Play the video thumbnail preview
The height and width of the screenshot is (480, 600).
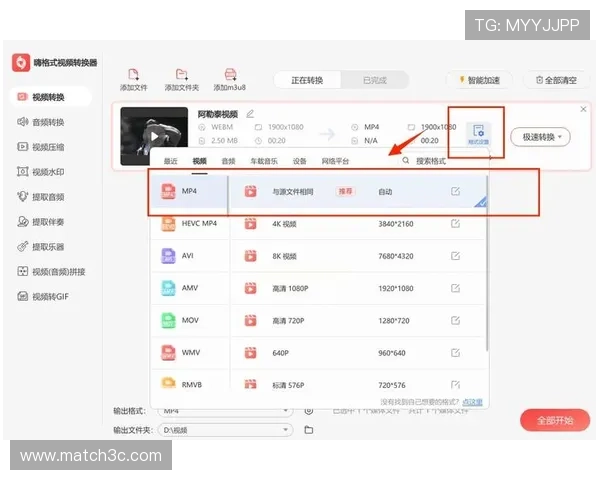[154, 136]
